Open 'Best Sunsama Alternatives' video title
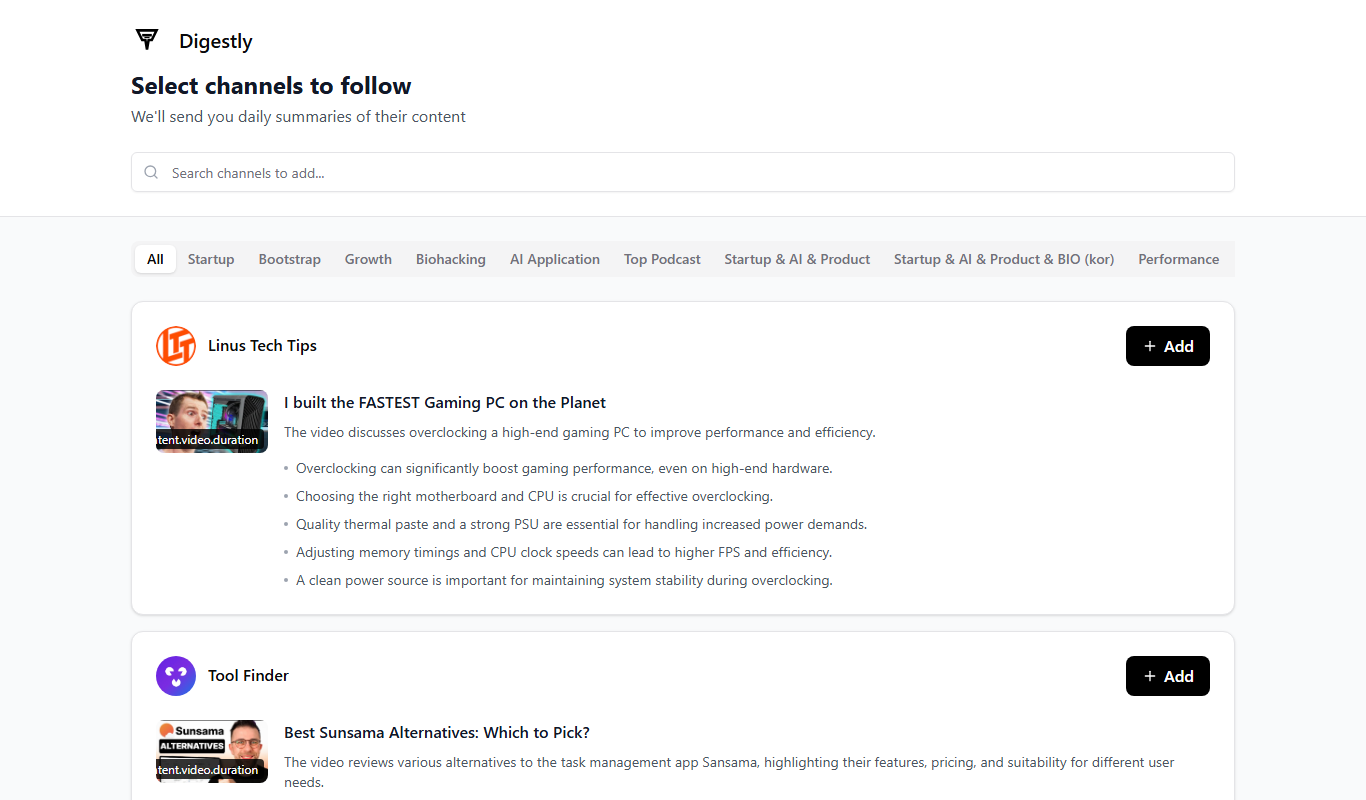This screenshot has height=800, width=1366. [437, 732]
